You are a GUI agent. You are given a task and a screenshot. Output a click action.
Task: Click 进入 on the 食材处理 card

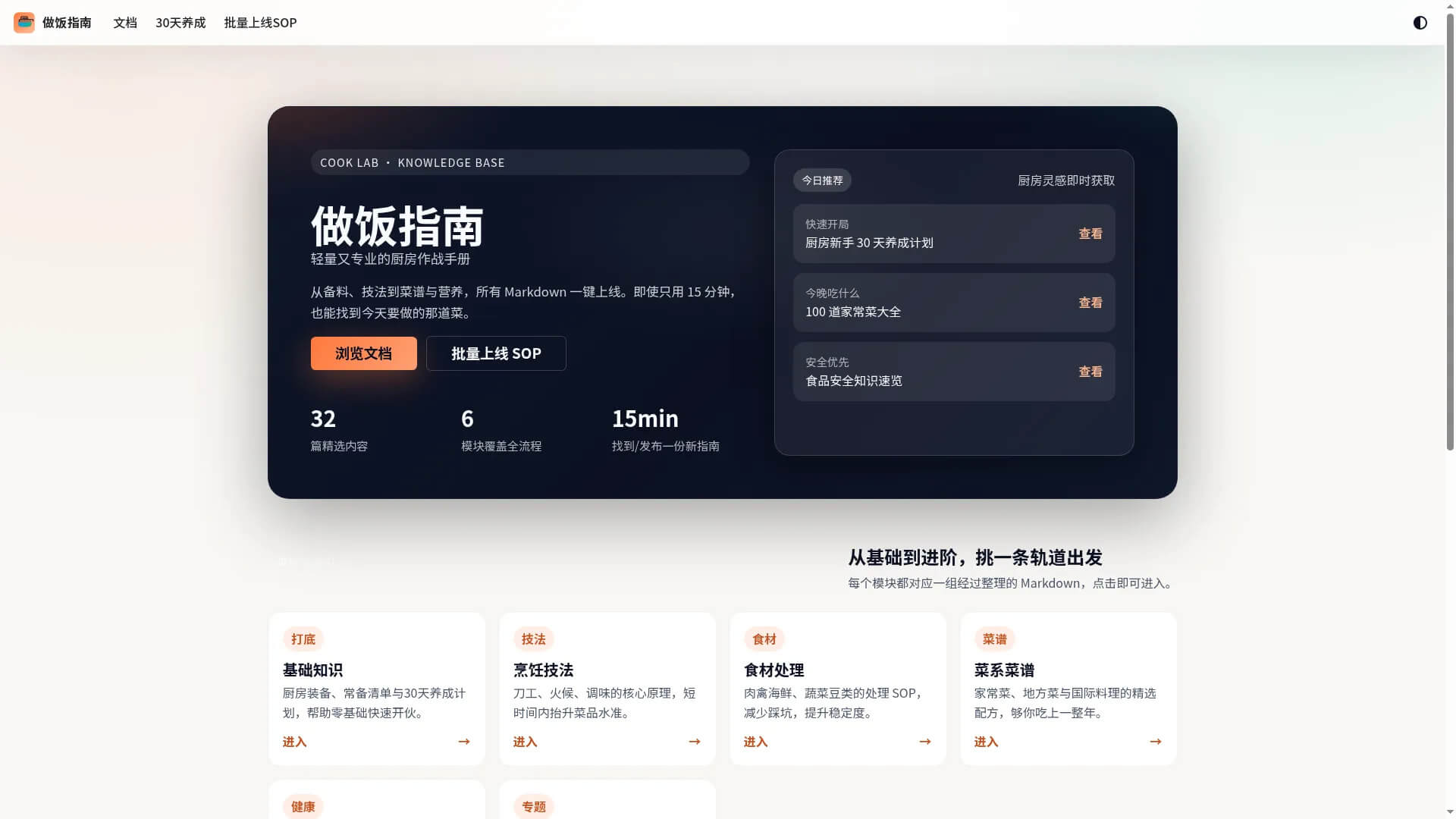click(x=755, y=741)
